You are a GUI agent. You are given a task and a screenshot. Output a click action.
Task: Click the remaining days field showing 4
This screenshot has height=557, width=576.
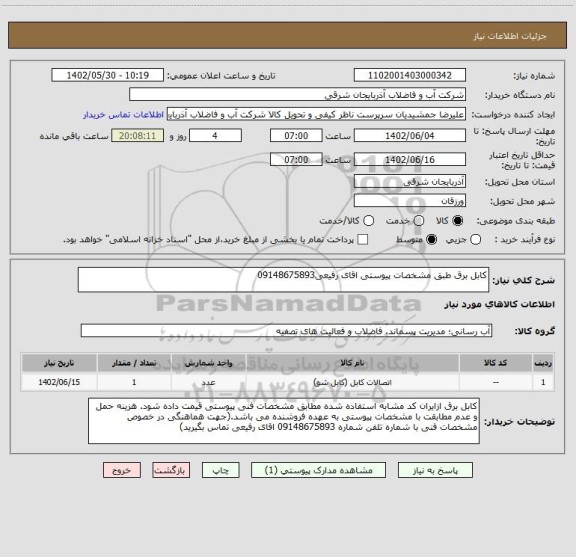pyautogui.click(x=215, y=136)
